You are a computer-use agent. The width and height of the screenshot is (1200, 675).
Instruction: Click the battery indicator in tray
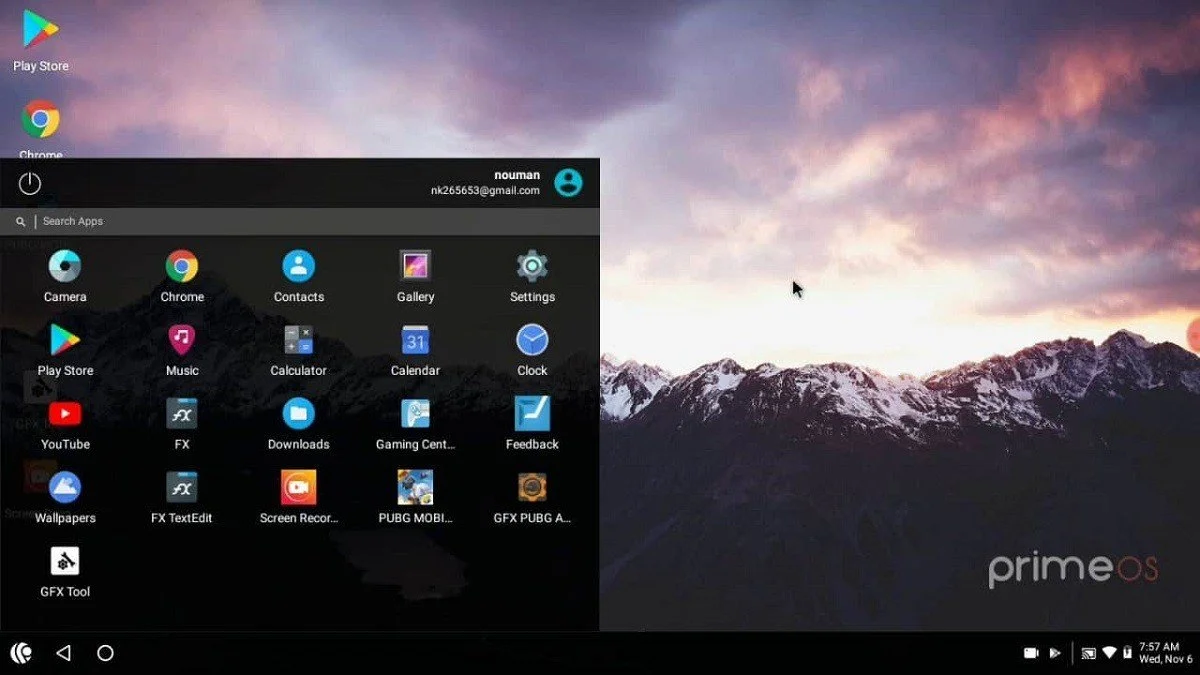(x=1127, y=653)
